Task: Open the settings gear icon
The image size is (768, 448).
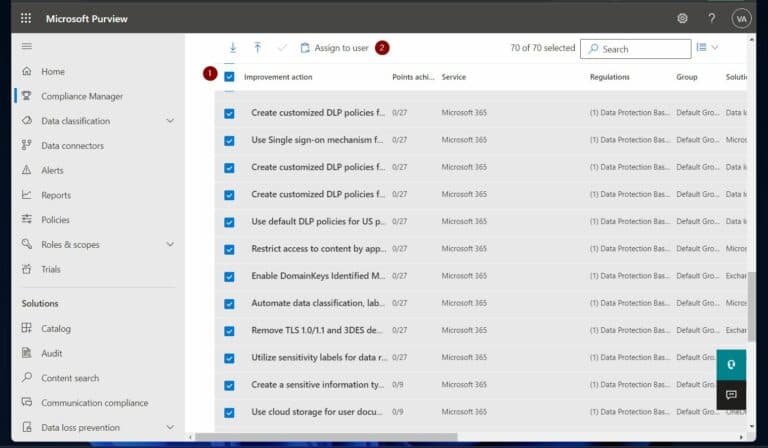Action: [x=682, y=19]
